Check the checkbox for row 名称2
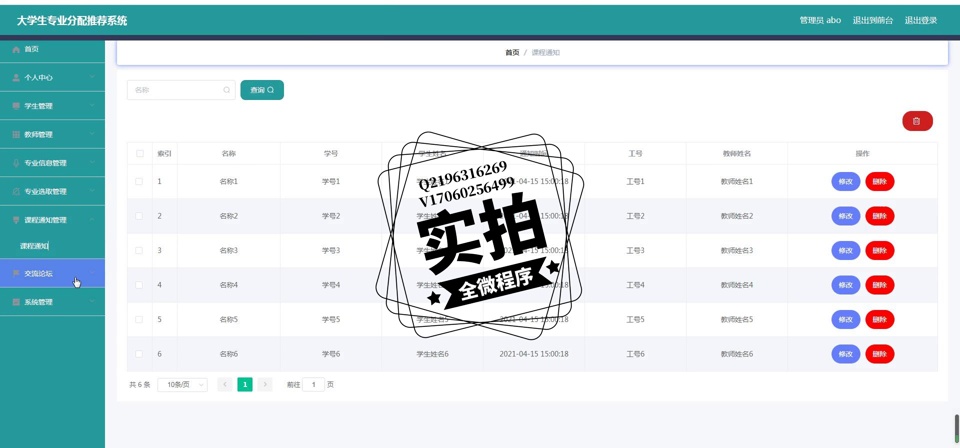 pyautogui.click(x=139, y=216)
